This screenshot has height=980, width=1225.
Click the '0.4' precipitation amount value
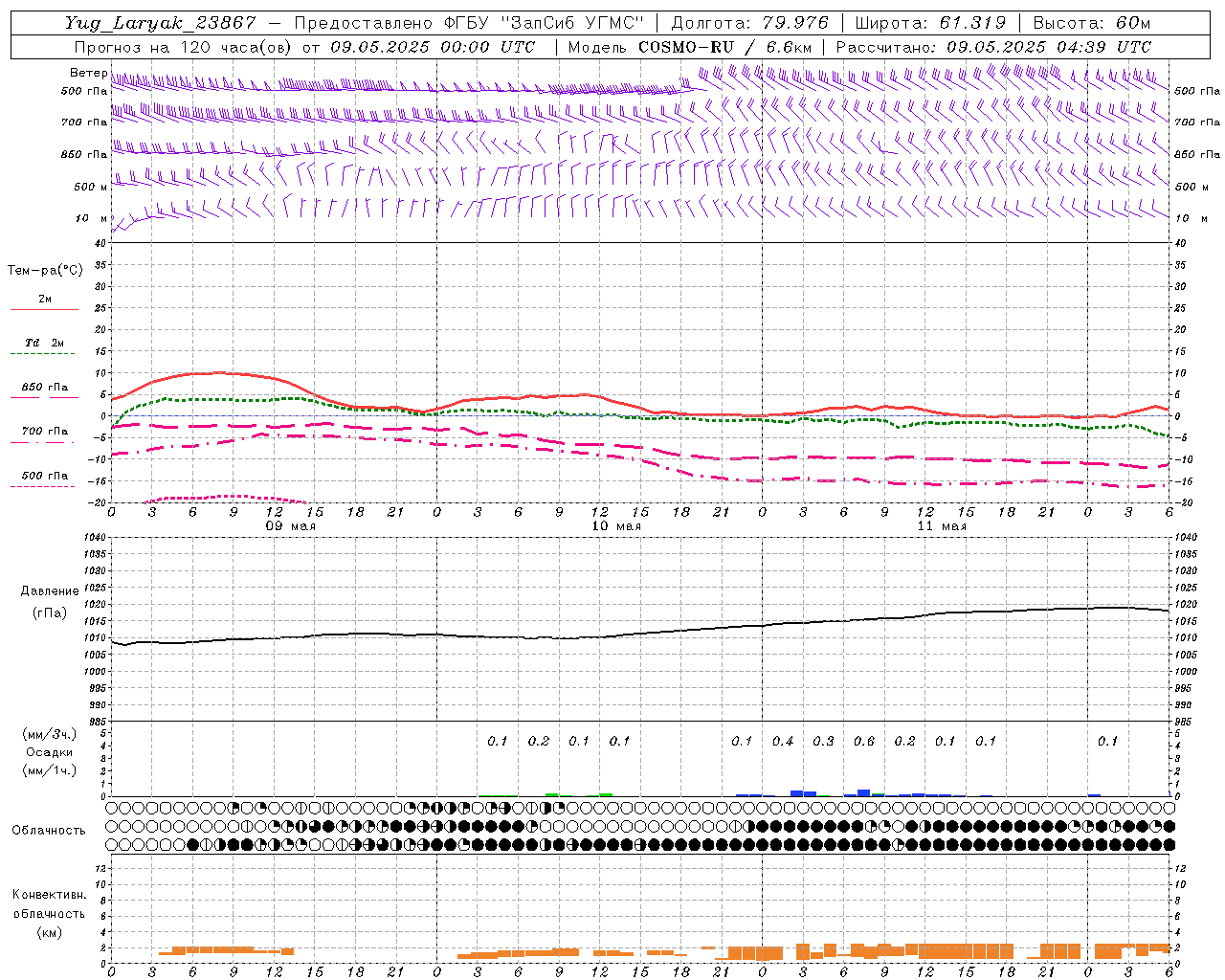tap(783, 741)
